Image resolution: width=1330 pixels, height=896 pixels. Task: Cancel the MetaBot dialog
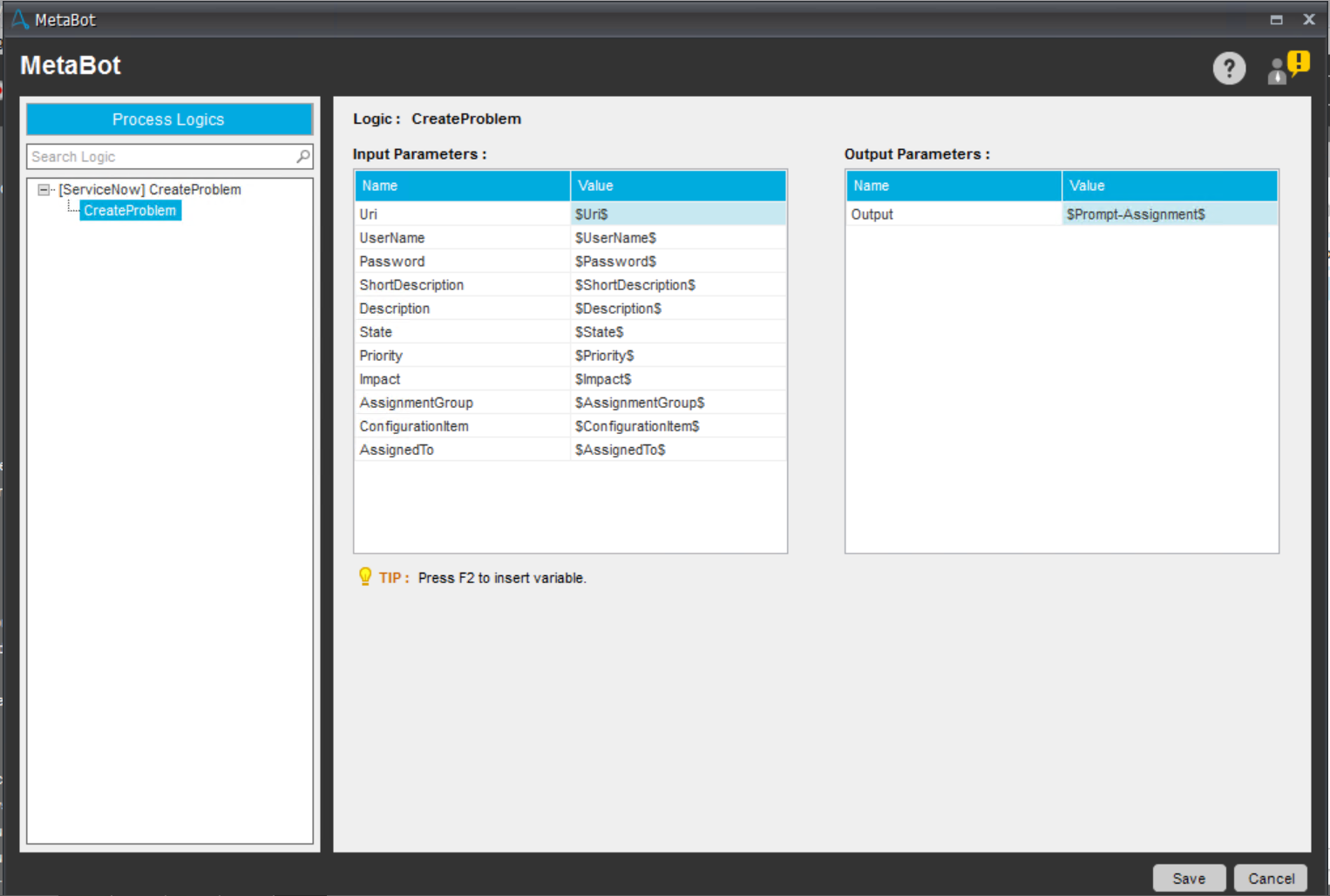(x=1271, y=879)
